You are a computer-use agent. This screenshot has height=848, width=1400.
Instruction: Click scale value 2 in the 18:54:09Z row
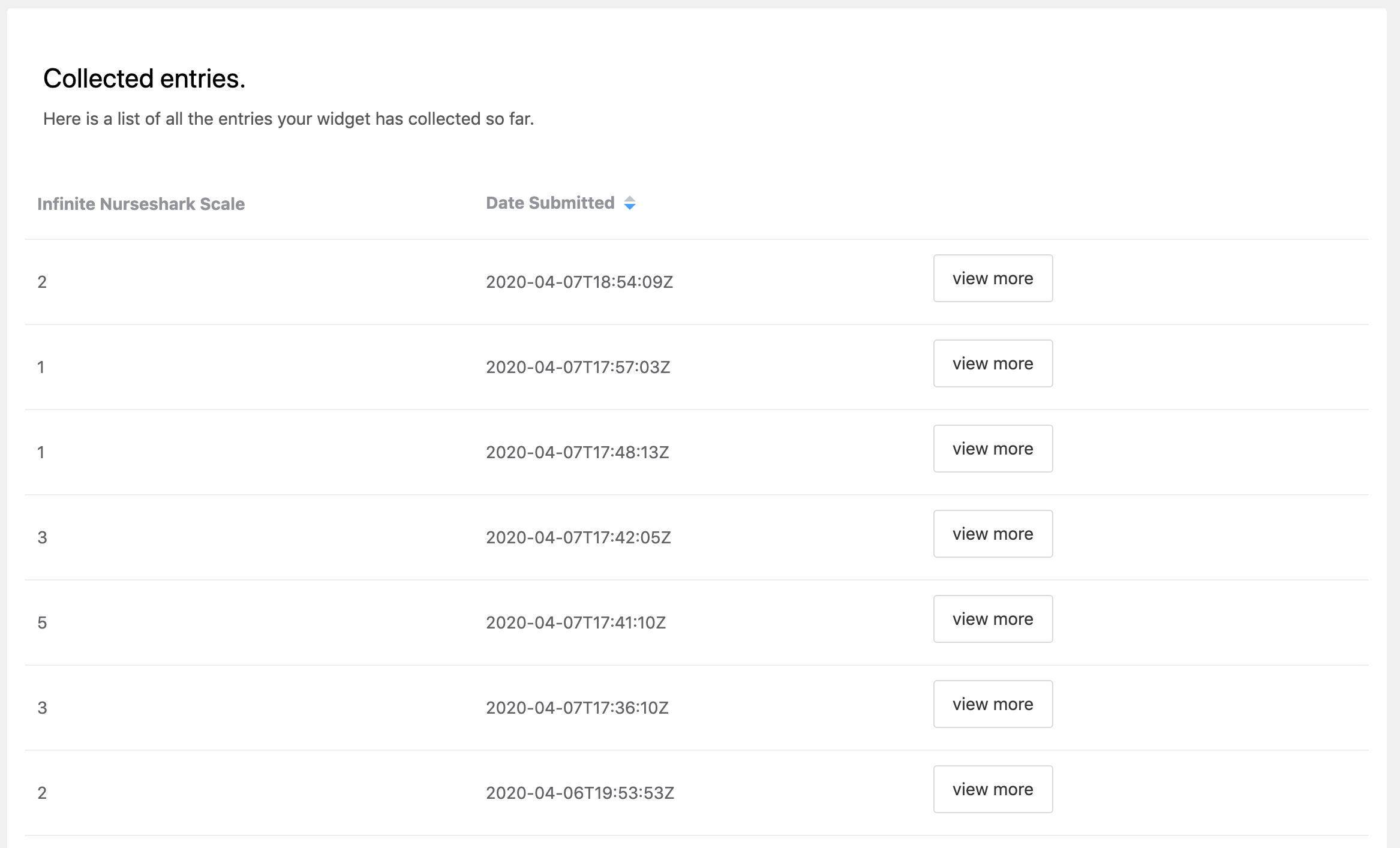(42, 282)
